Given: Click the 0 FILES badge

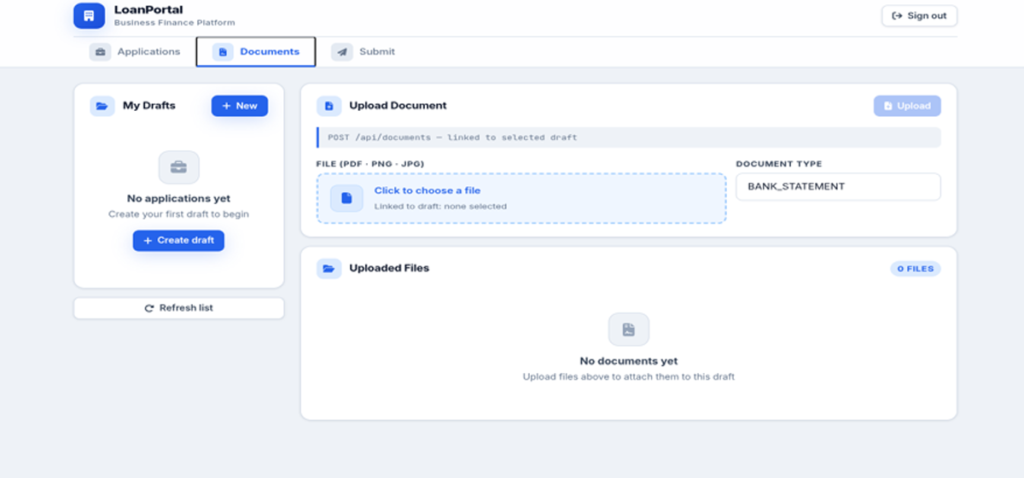Looking at the screenshot, I should pyautogui.click(x=916, y=268).
